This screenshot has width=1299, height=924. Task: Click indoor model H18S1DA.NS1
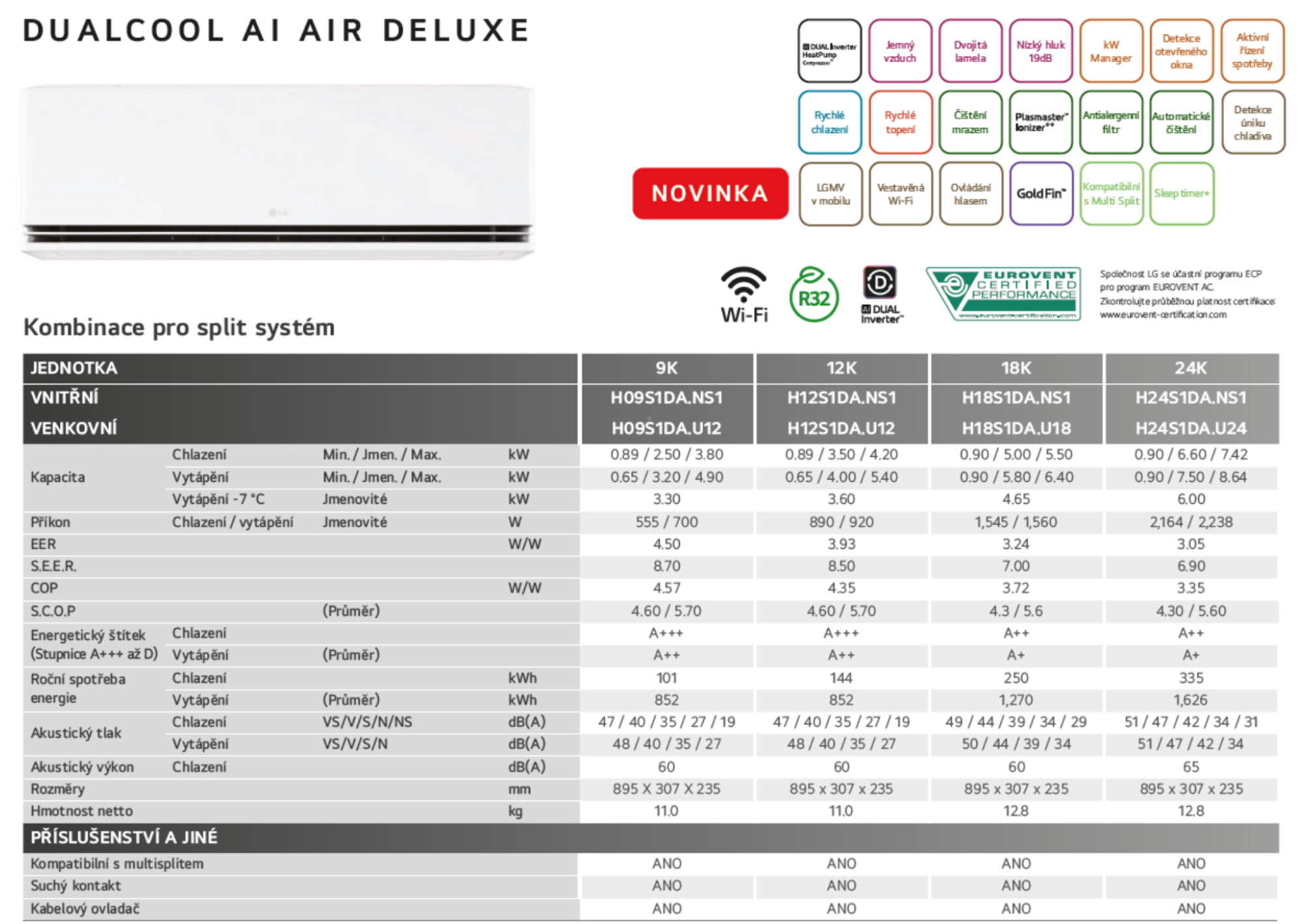tap(1016, 398)
